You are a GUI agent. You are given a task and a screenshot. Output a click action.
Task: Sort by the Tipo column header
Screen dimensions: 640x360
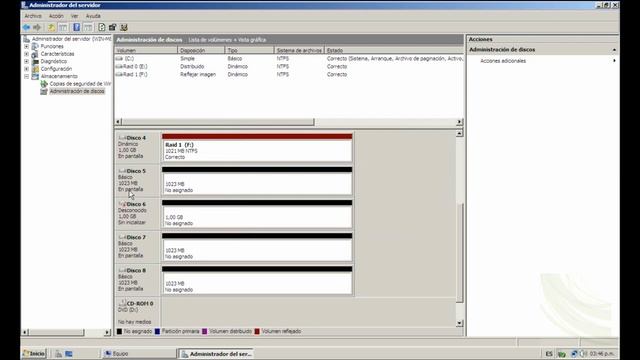point(249,50)
